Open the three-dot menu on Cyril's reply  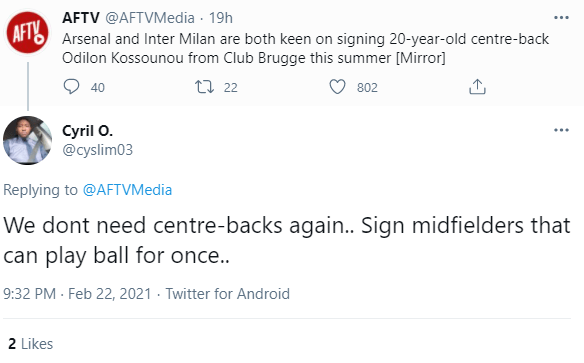(561, 130)
